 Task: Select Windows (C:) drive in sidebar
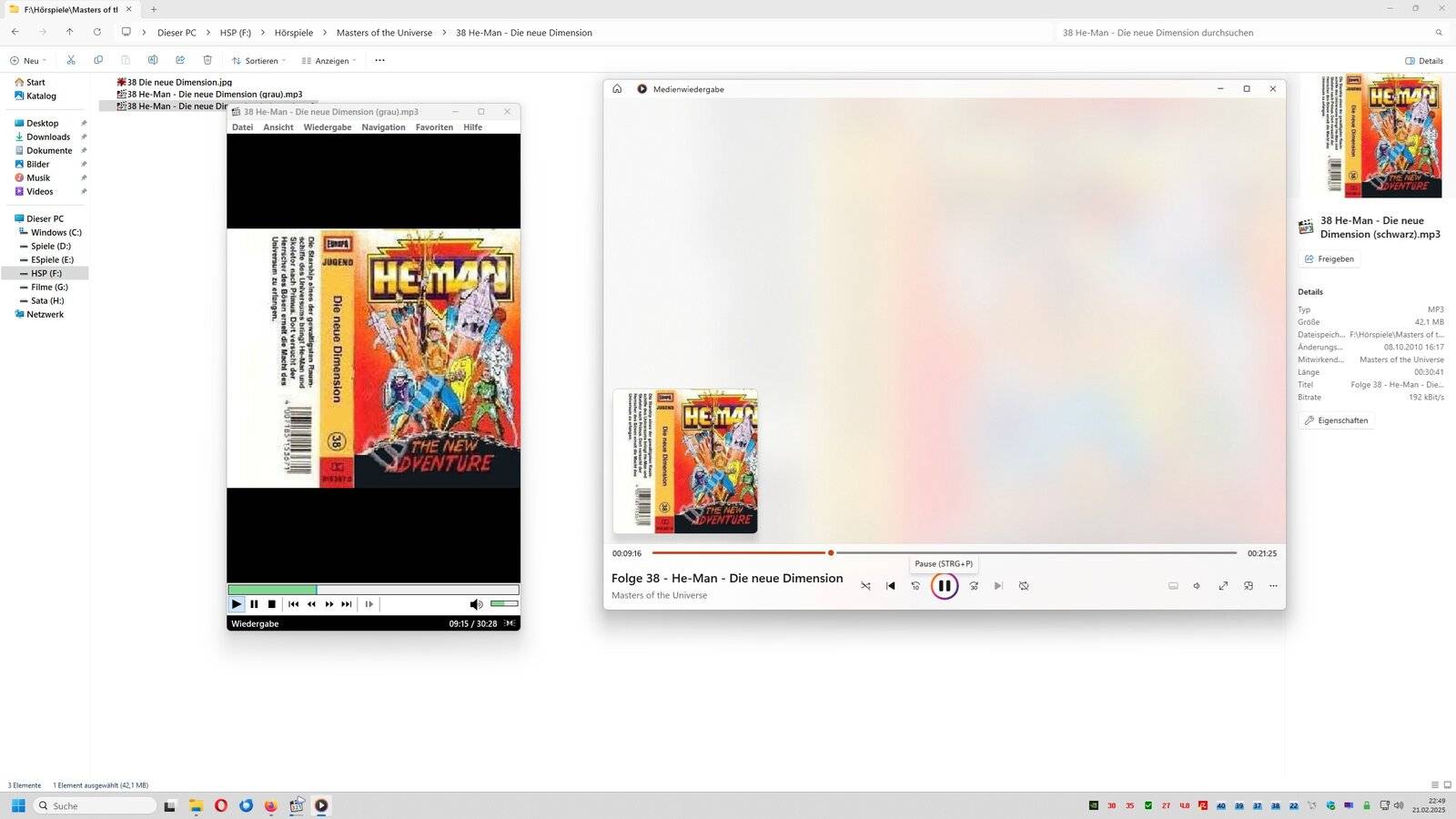[x=56, y=232]
